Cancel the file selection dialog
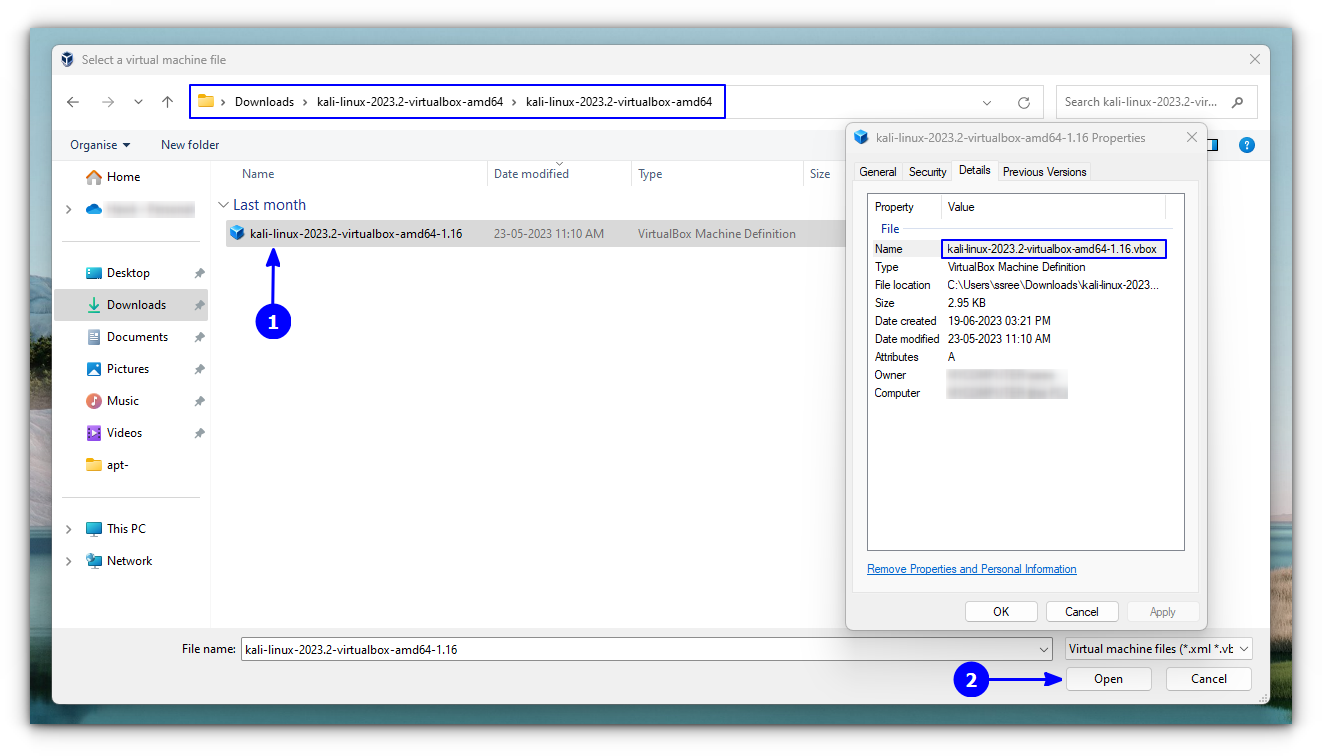This screenshot has width=1322, height=756. 1209,679
